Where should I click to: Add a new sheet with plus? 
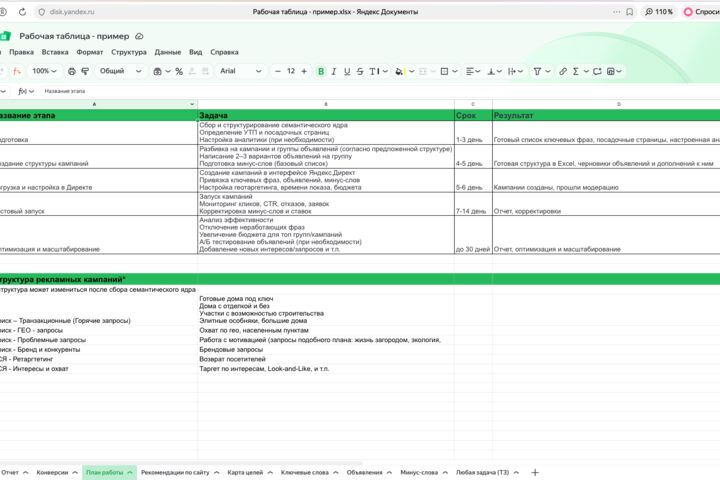(534, 472)
